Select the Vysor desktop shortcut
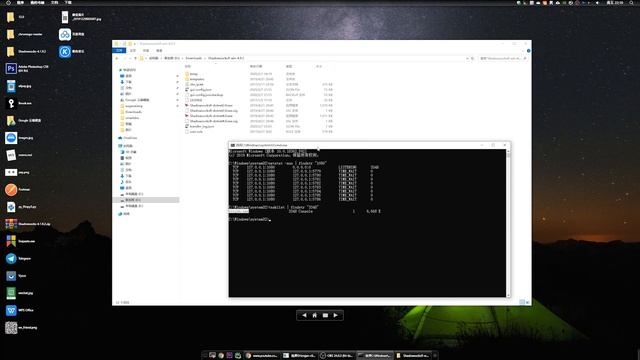The image size is (640, 360). 11,276
